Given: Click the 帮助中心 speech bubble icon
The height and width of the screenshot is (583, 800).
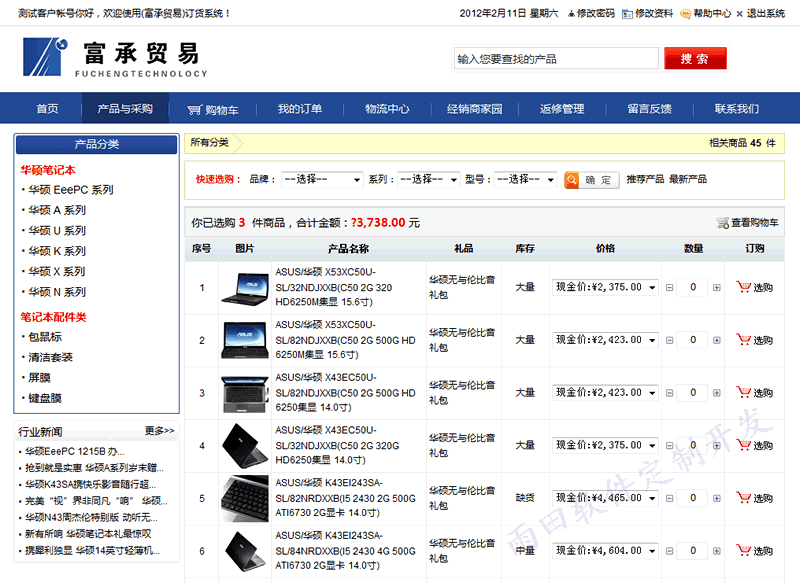Looking at the screenshot, I should pos(685,14).
